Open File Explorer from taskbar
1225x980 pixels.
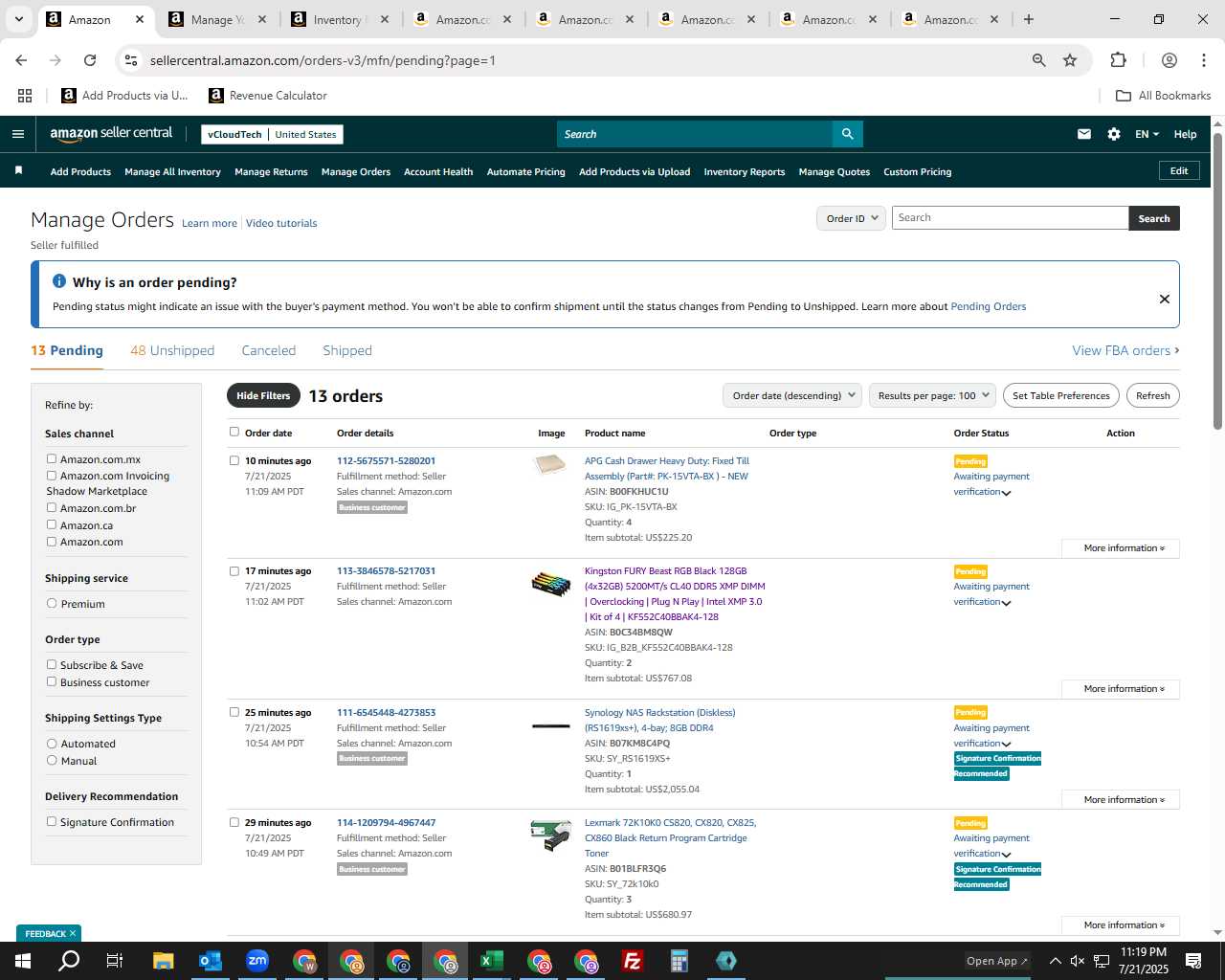point(163,961)
